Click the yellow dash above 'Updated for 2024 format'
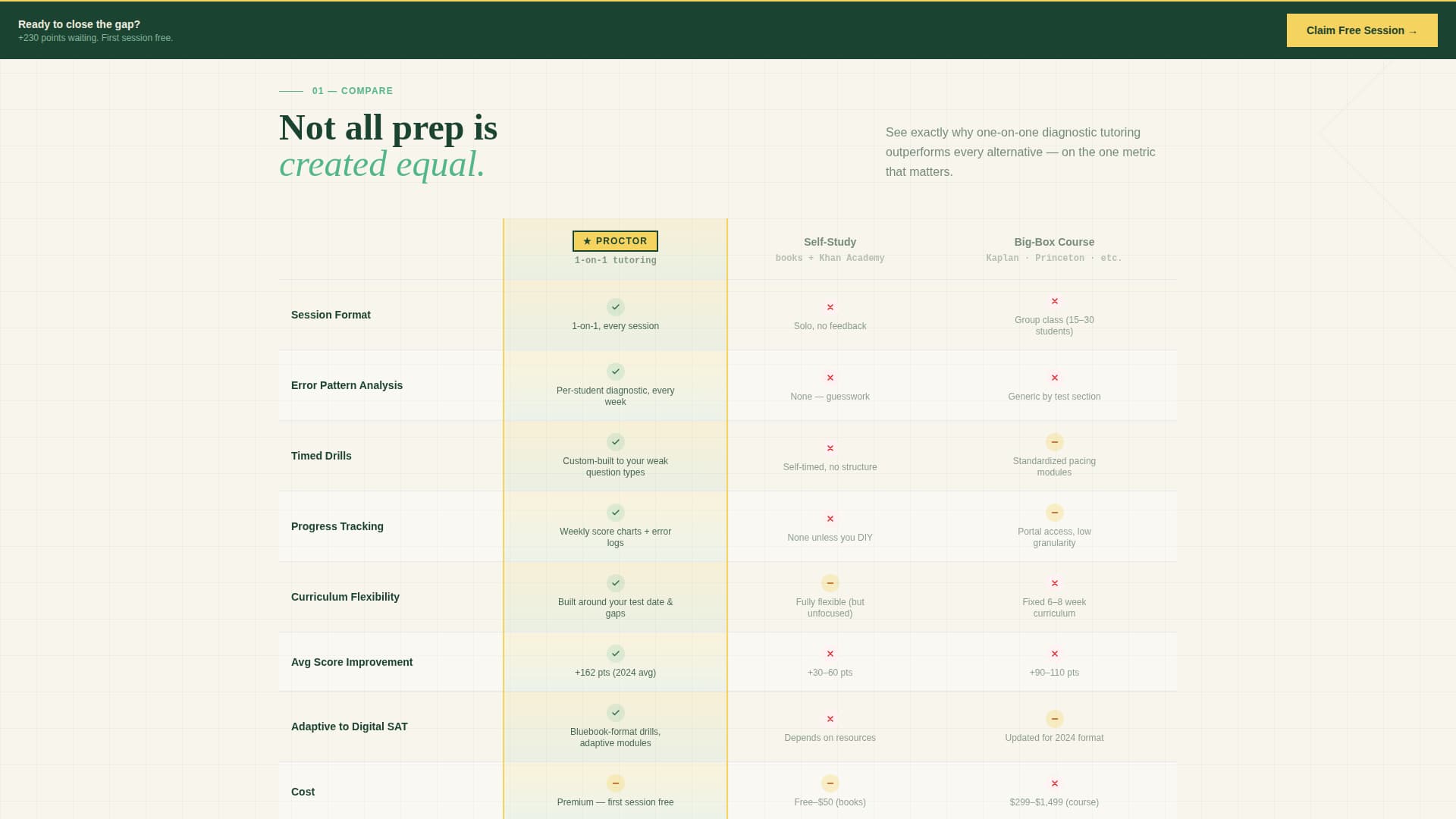The width and height of the screenshot is (1456, 819). tap(1055, 719)
